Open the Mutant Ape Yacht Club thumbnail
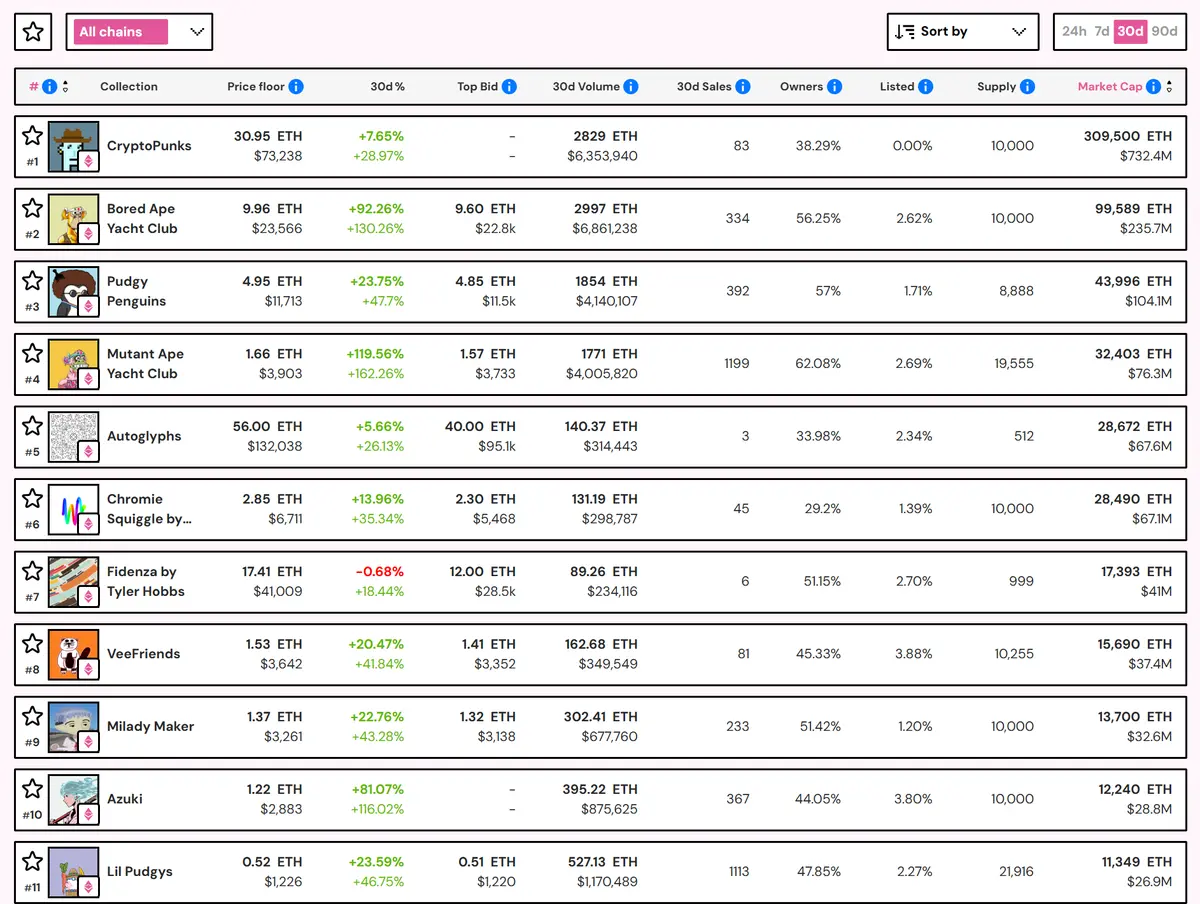 73,364
